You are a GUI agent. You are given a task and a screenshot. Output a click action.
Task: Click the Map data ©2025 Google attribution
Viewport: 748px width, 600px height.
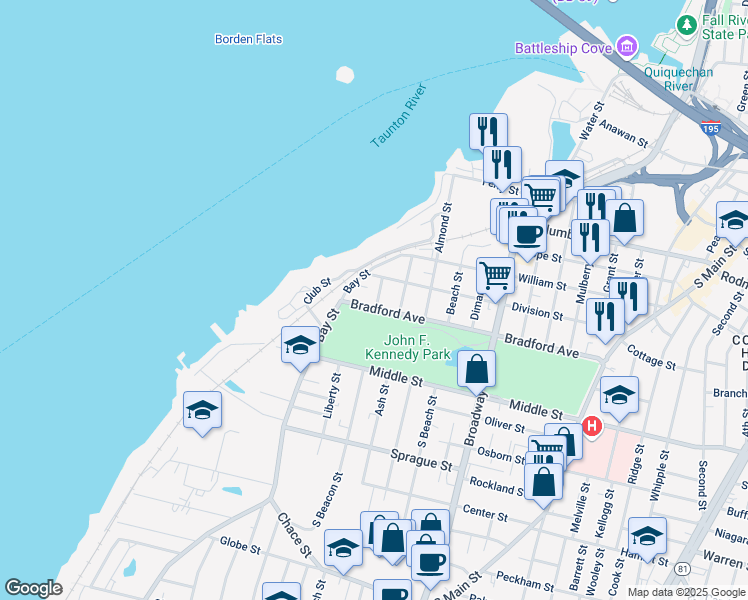click(687, 592)
